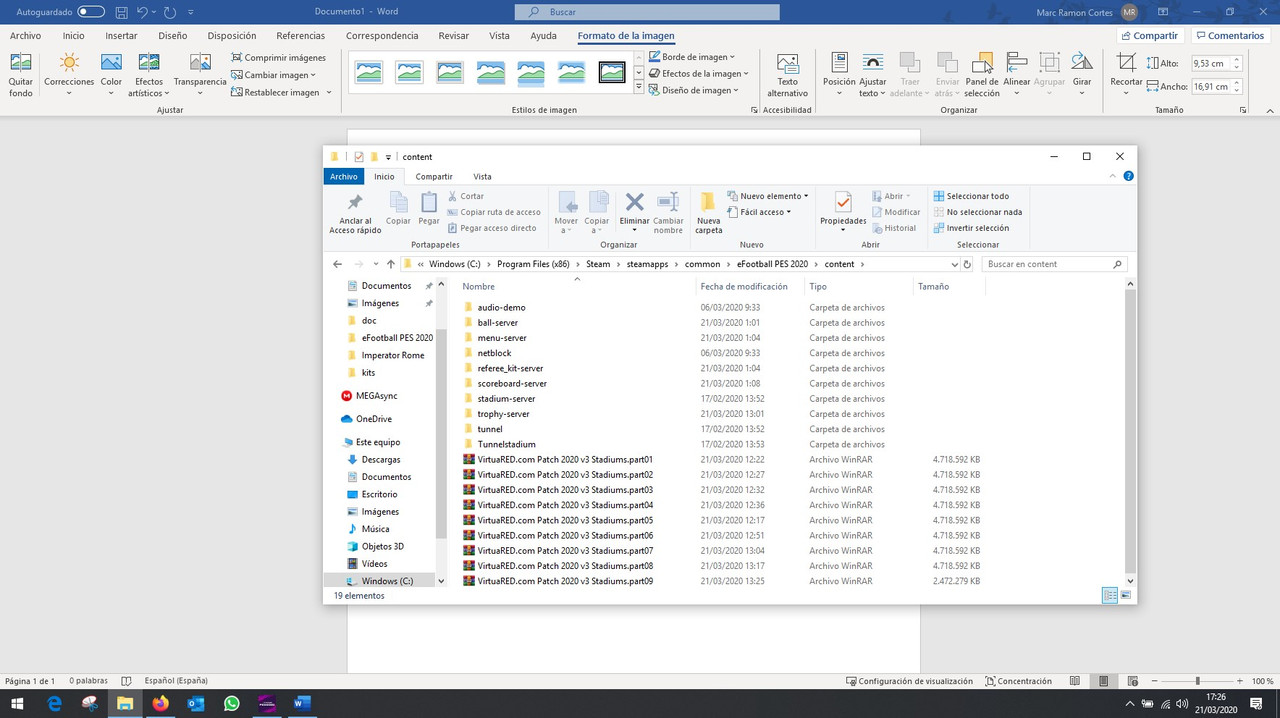
Task: Click Explorer up-one-level arrow
Action: tap(390, 264)
